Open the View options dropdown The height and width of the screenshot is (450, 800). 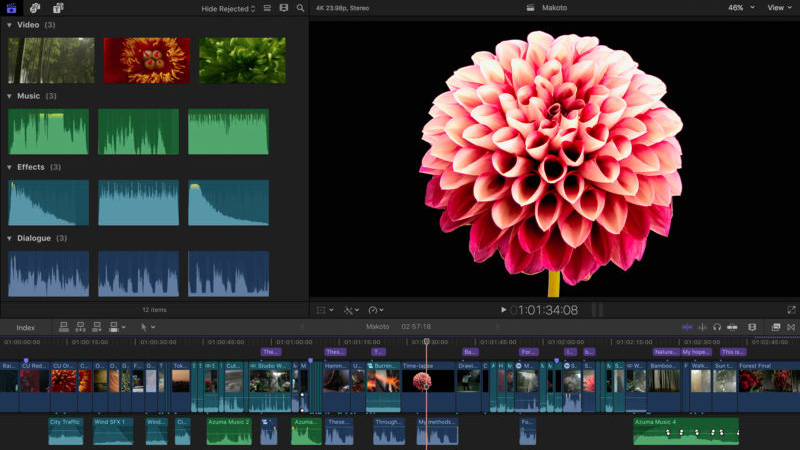(779, 8)
